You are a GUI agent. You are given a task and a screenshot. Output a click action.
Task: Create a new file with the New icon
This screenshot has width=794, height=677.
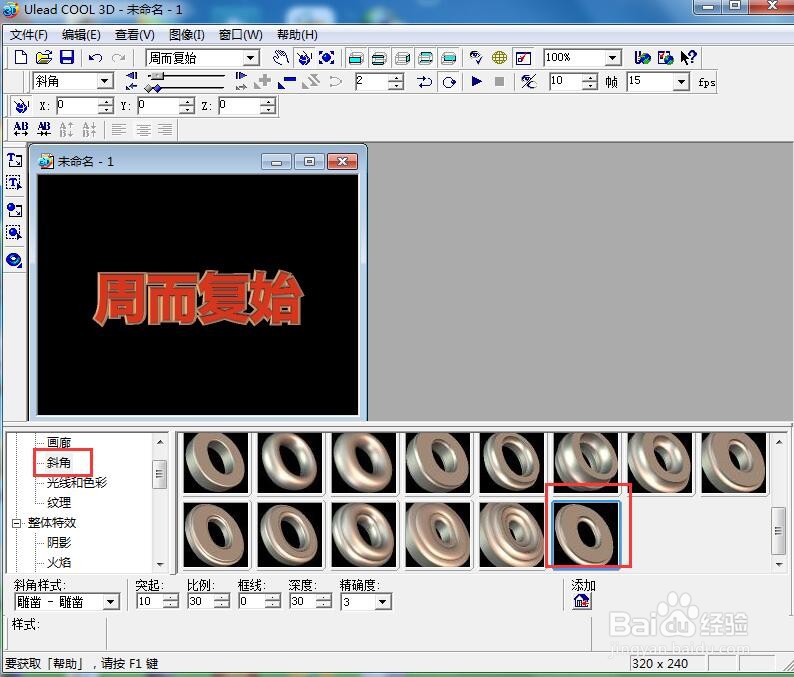click(x=21, y=58)
